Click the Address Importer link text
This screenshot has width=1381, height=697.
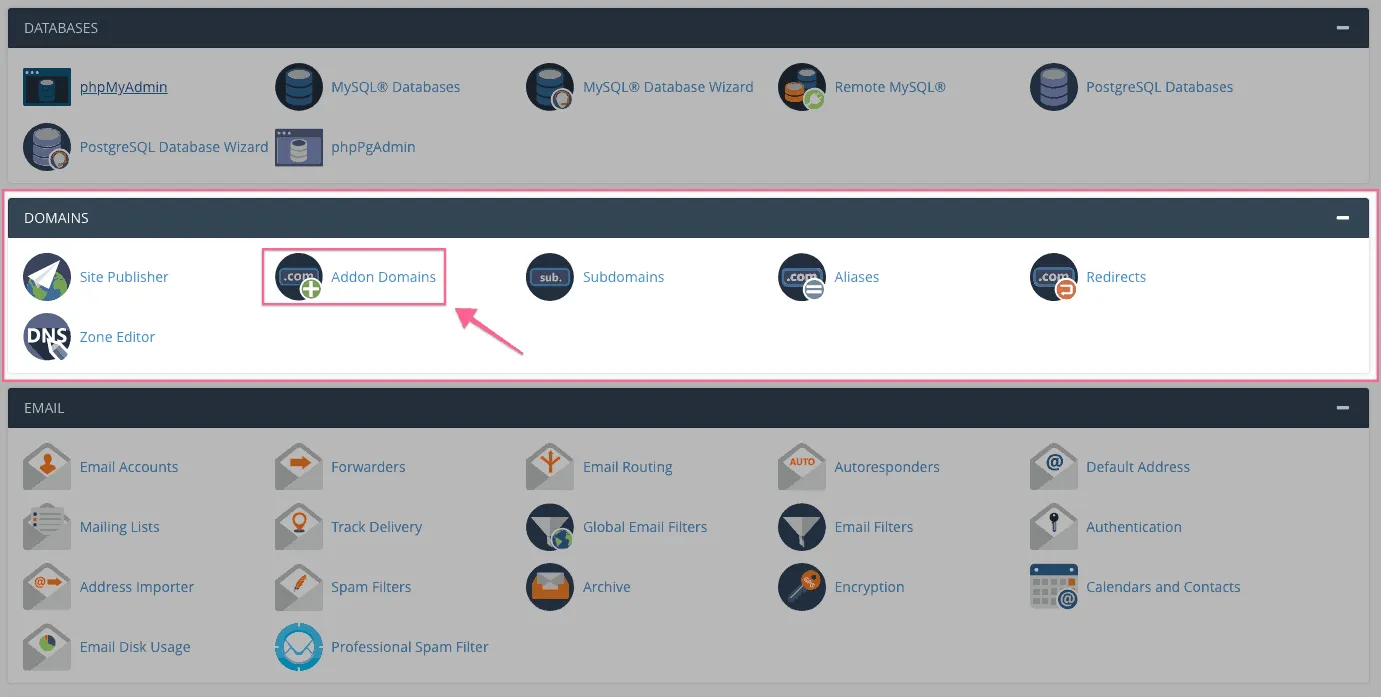[137, 587]
